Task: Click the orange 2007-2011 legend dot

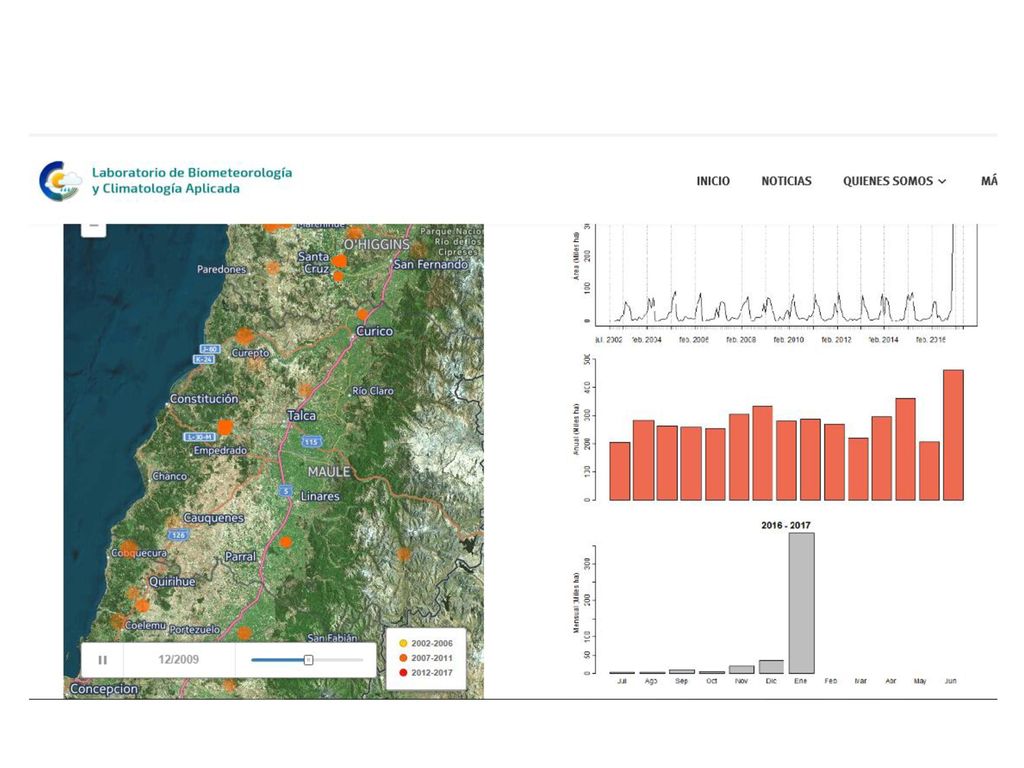Action: pos(403,658)
